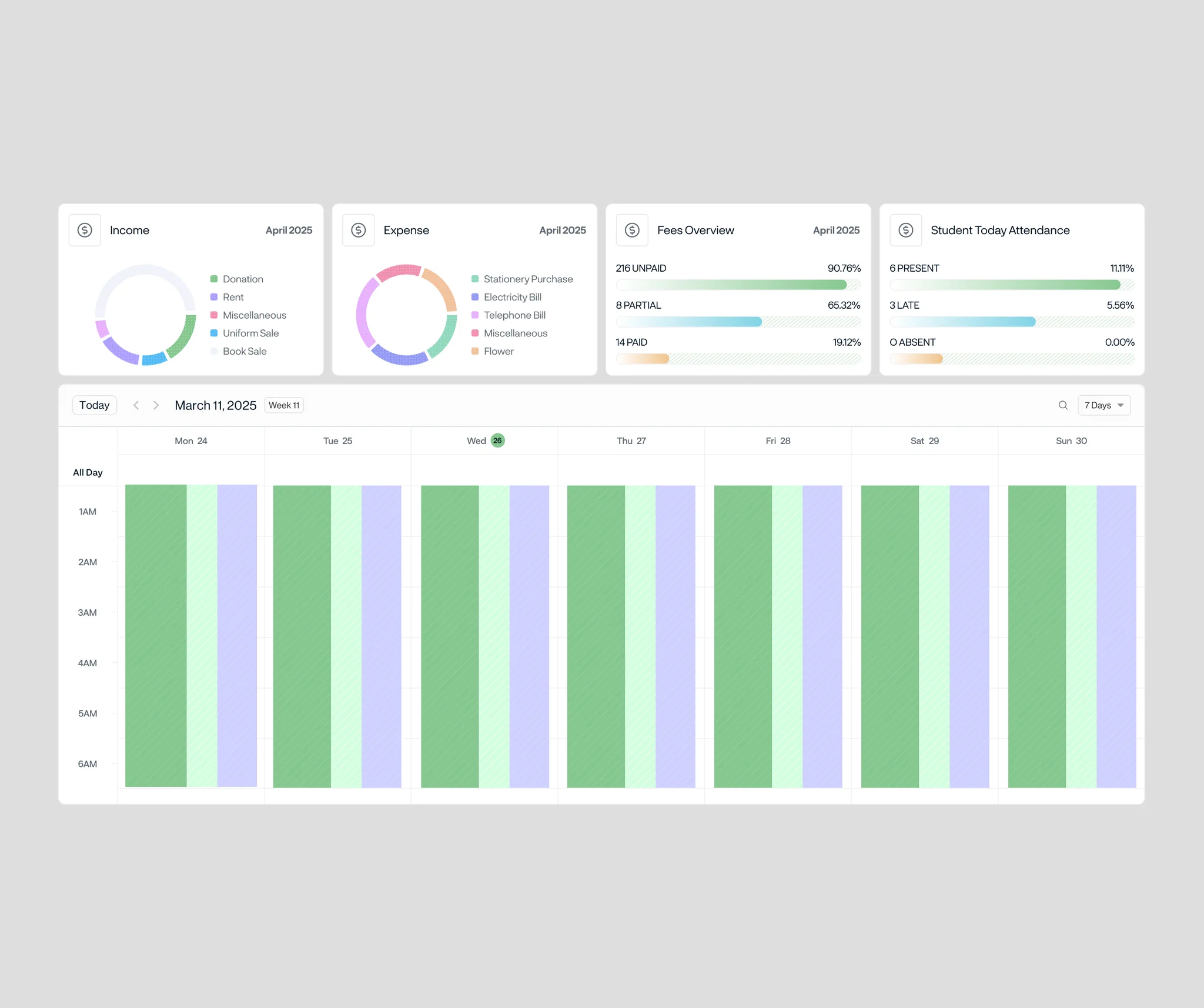
Task: Click the All Day row label
Action: click(x=88, y=472)
